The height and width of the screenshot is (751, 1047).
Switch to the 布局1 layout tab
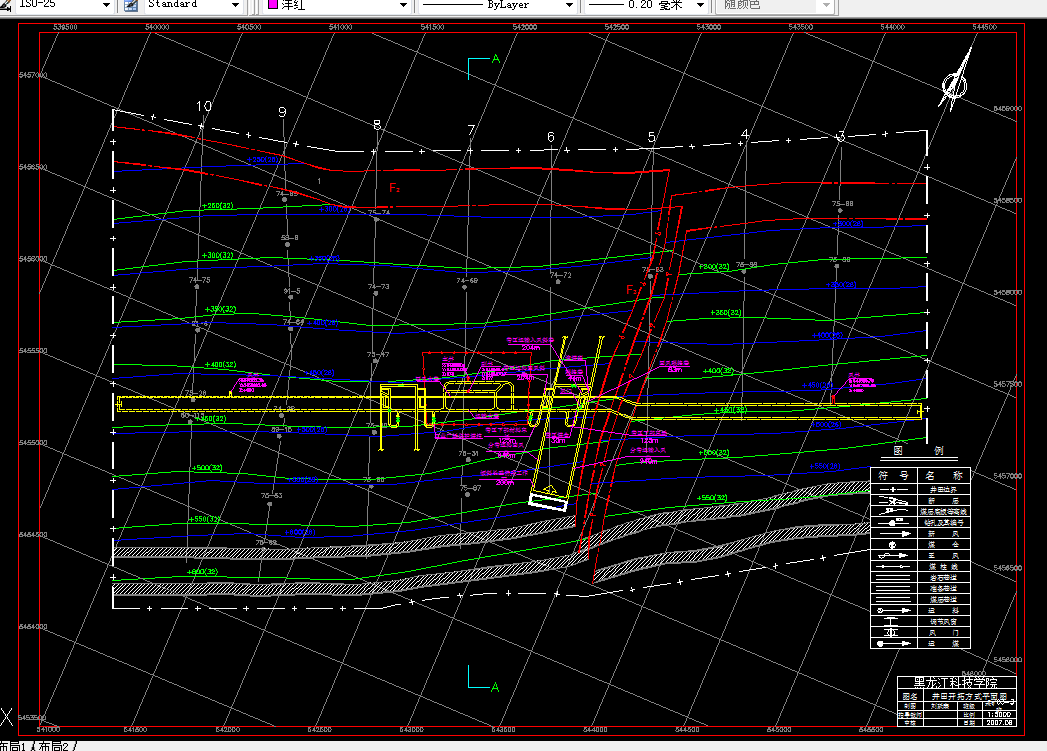(x=13, y=746)
